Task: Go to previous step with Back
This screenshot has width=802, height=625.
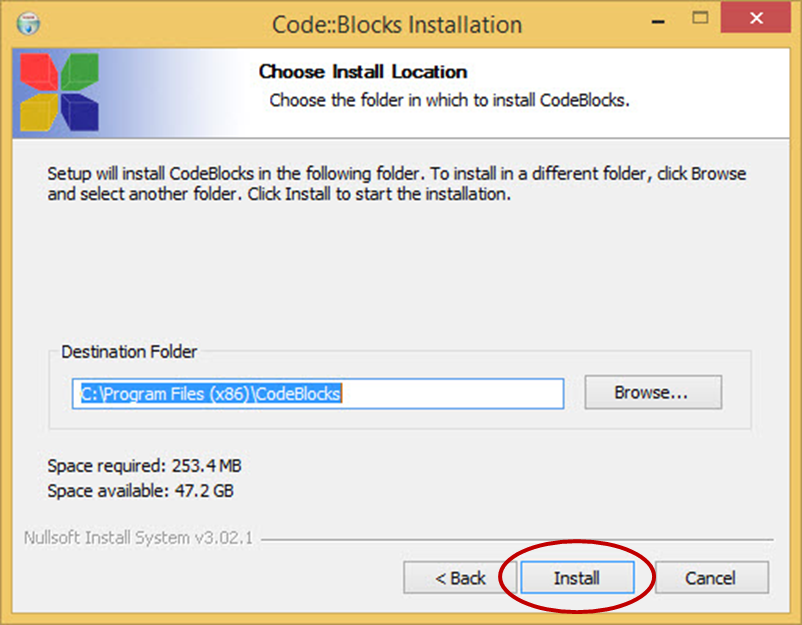Action: click(460, 578)
